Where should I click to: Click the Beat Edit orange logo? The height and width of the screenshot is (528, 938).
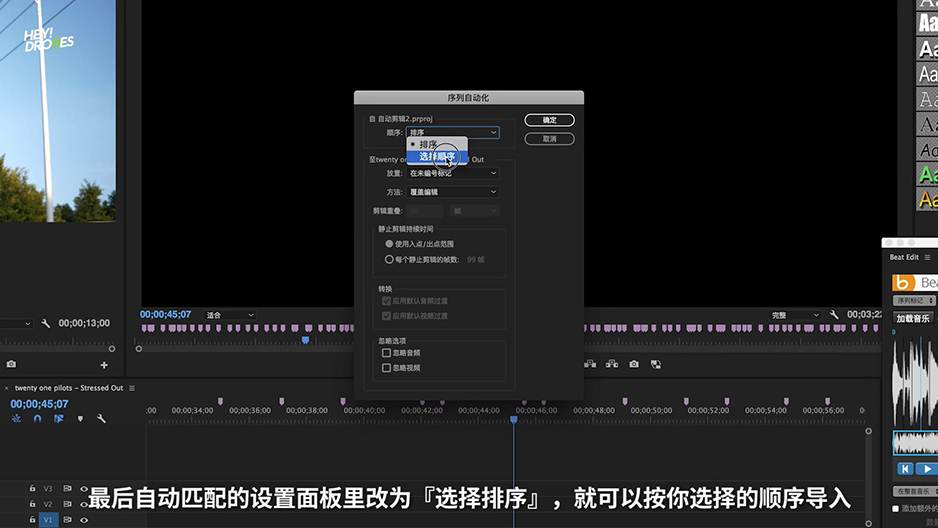coord(903,282)
